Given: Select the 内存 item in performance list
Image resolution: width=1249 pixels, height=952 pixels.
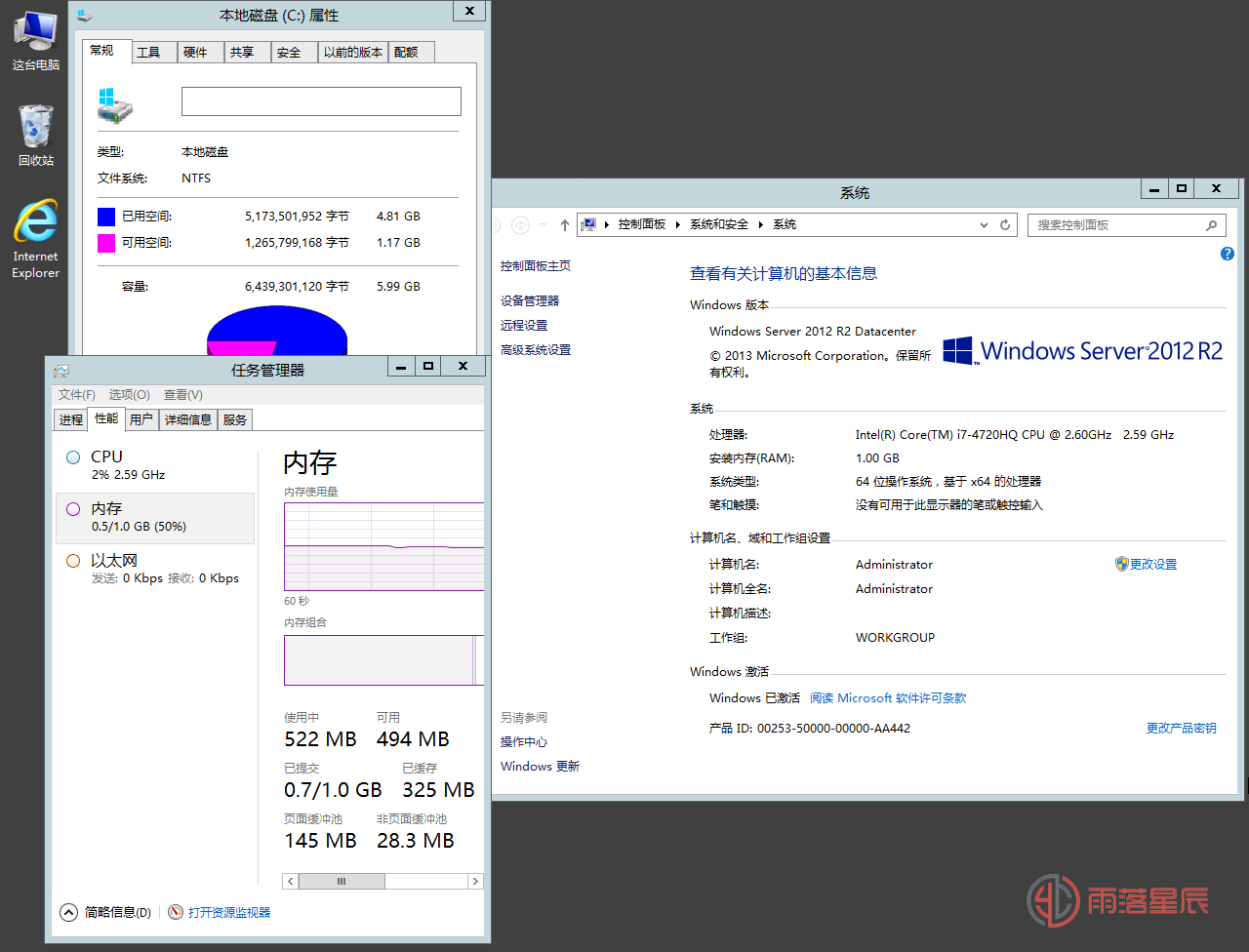Looking at the screenshot, I should [155, 517].
